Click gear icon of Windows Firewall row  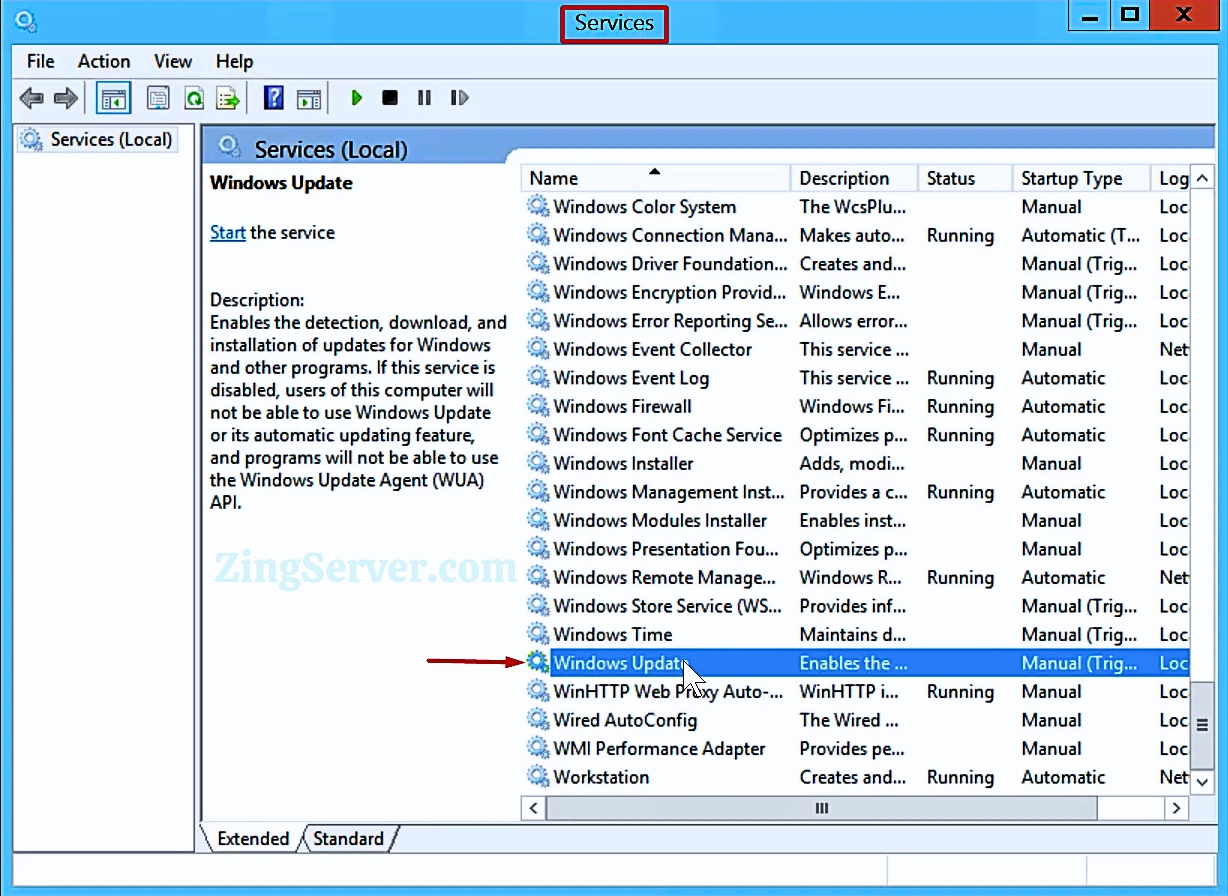538,406
